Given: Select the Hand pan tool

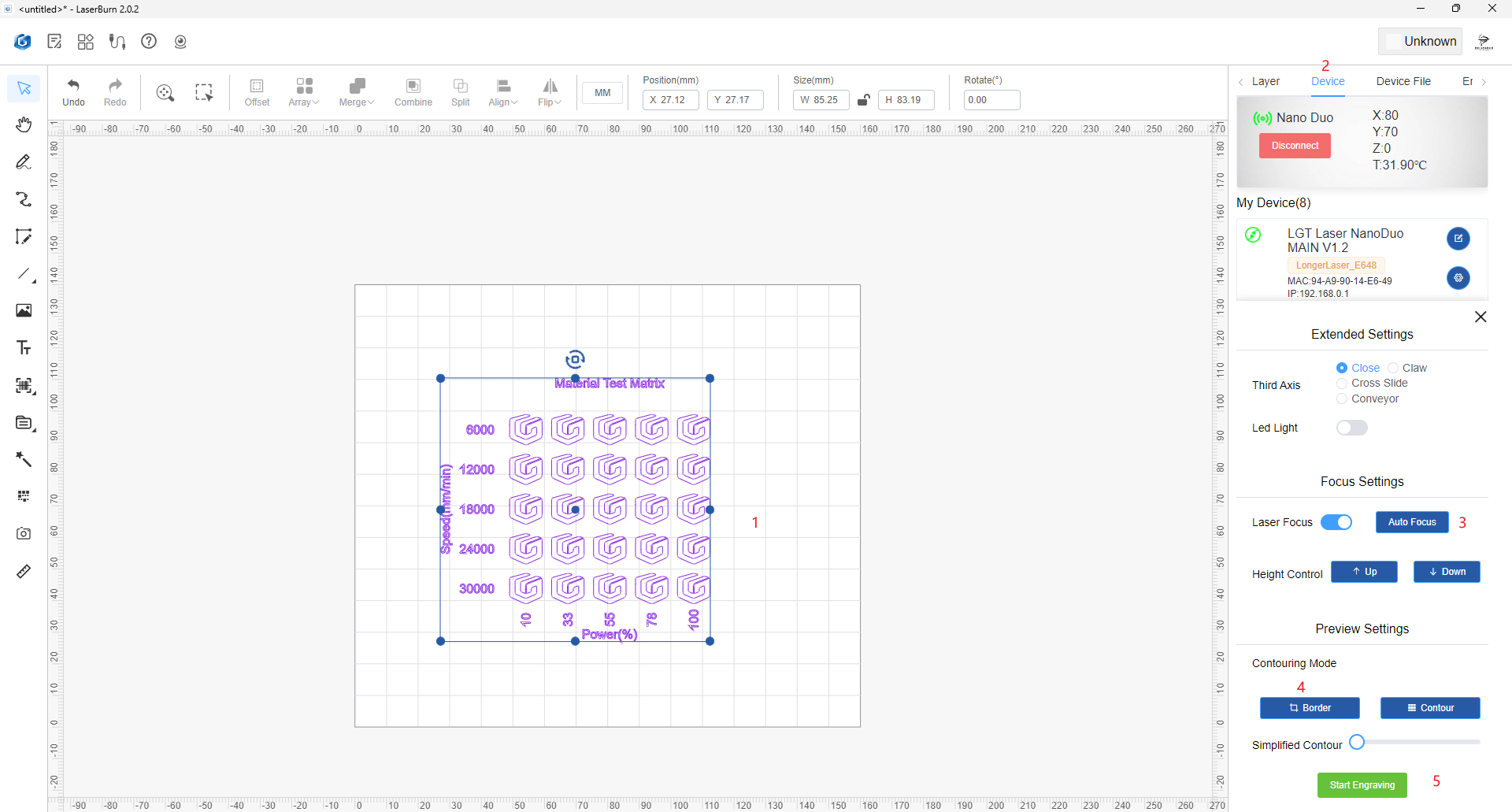Looking at the screenshot, I should 24,124.
